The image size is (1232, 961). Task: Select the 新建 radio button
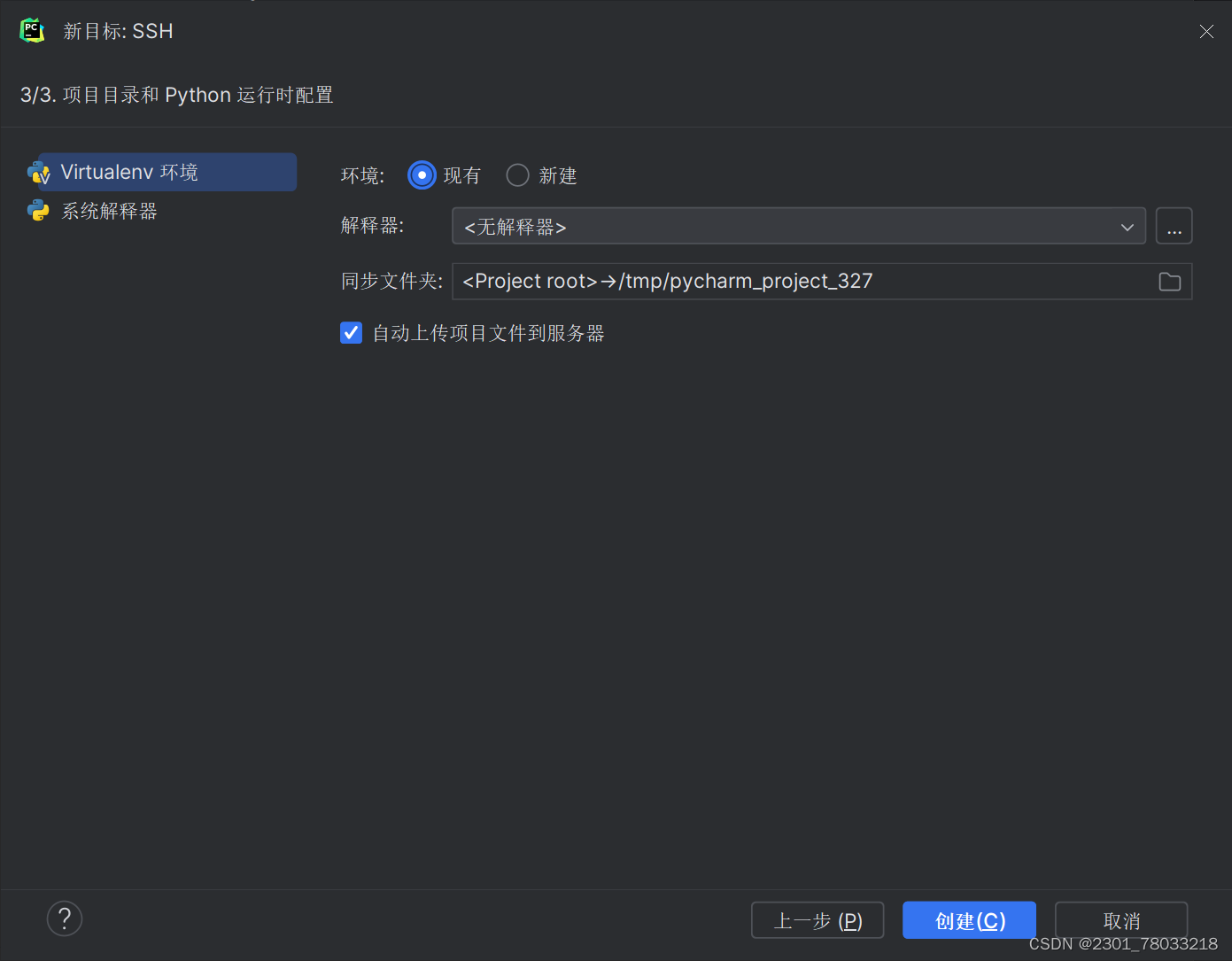click(517, 174)
